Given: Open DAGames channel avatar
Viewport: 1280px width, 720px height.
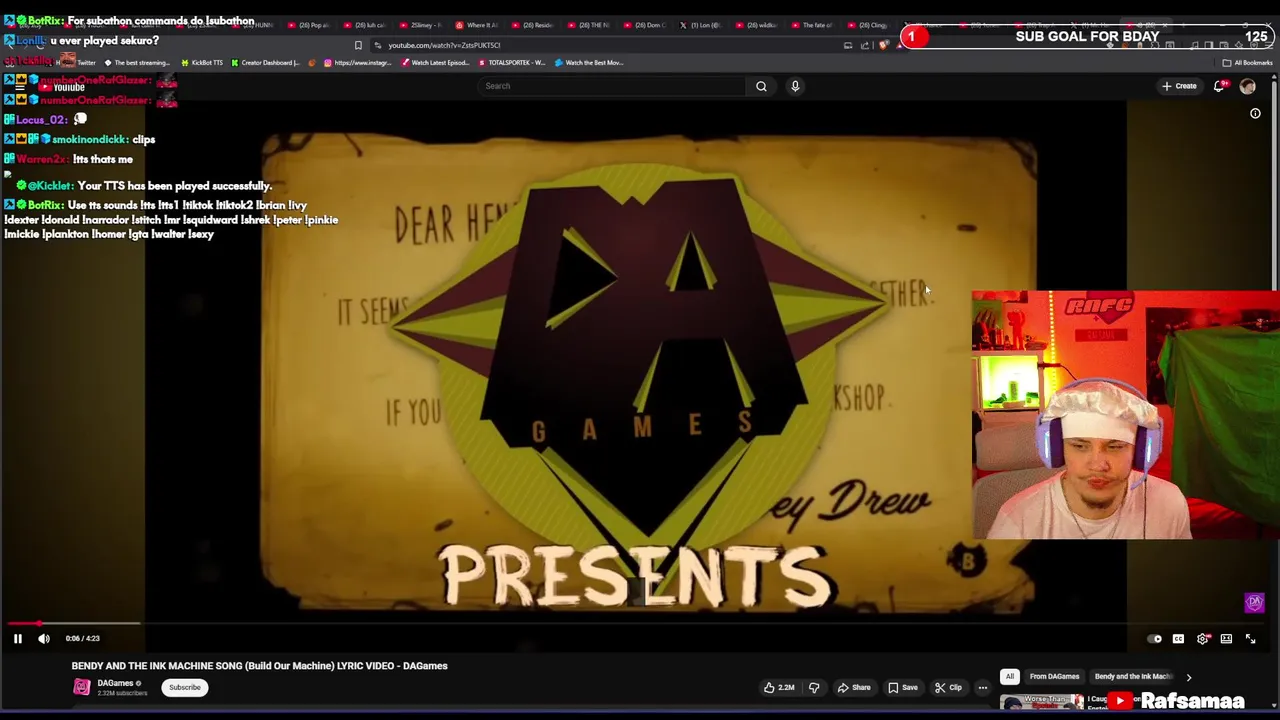Looking at the screenshot, I should [x=81, y=687].
